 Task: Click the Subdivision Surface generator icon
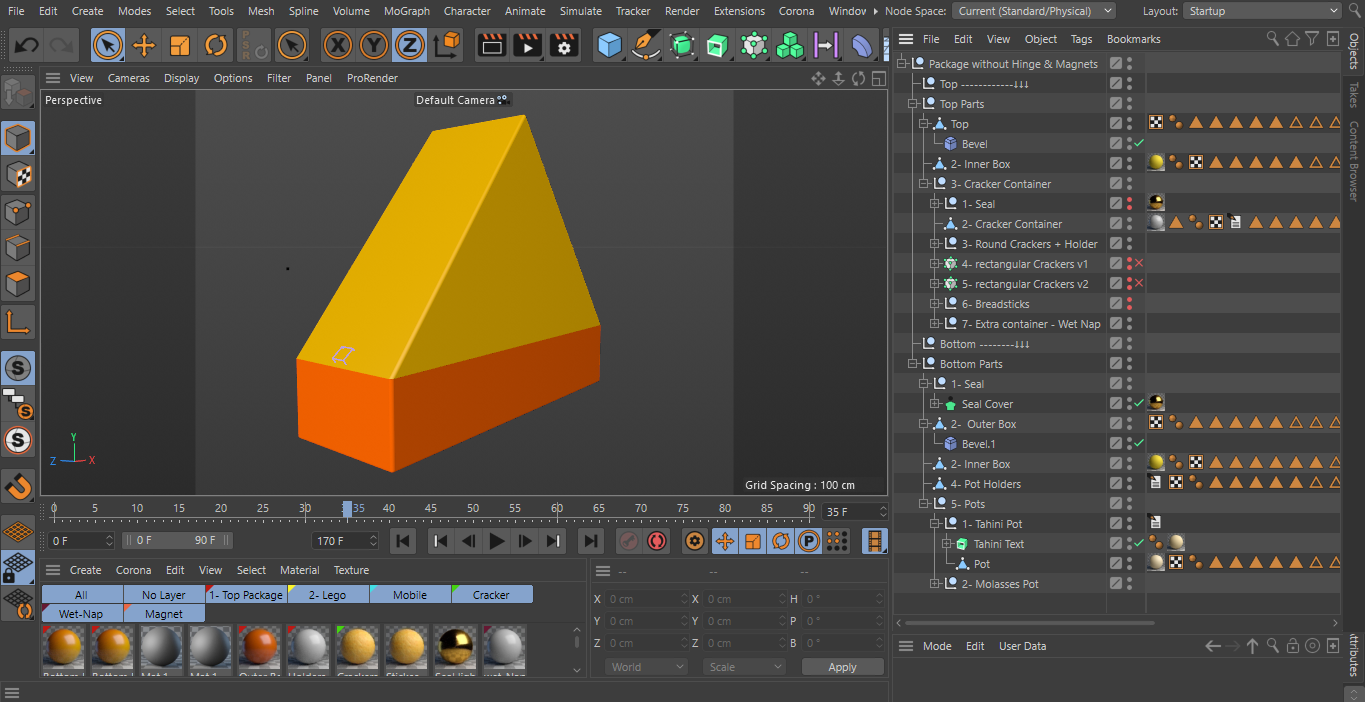coord(683,45)
